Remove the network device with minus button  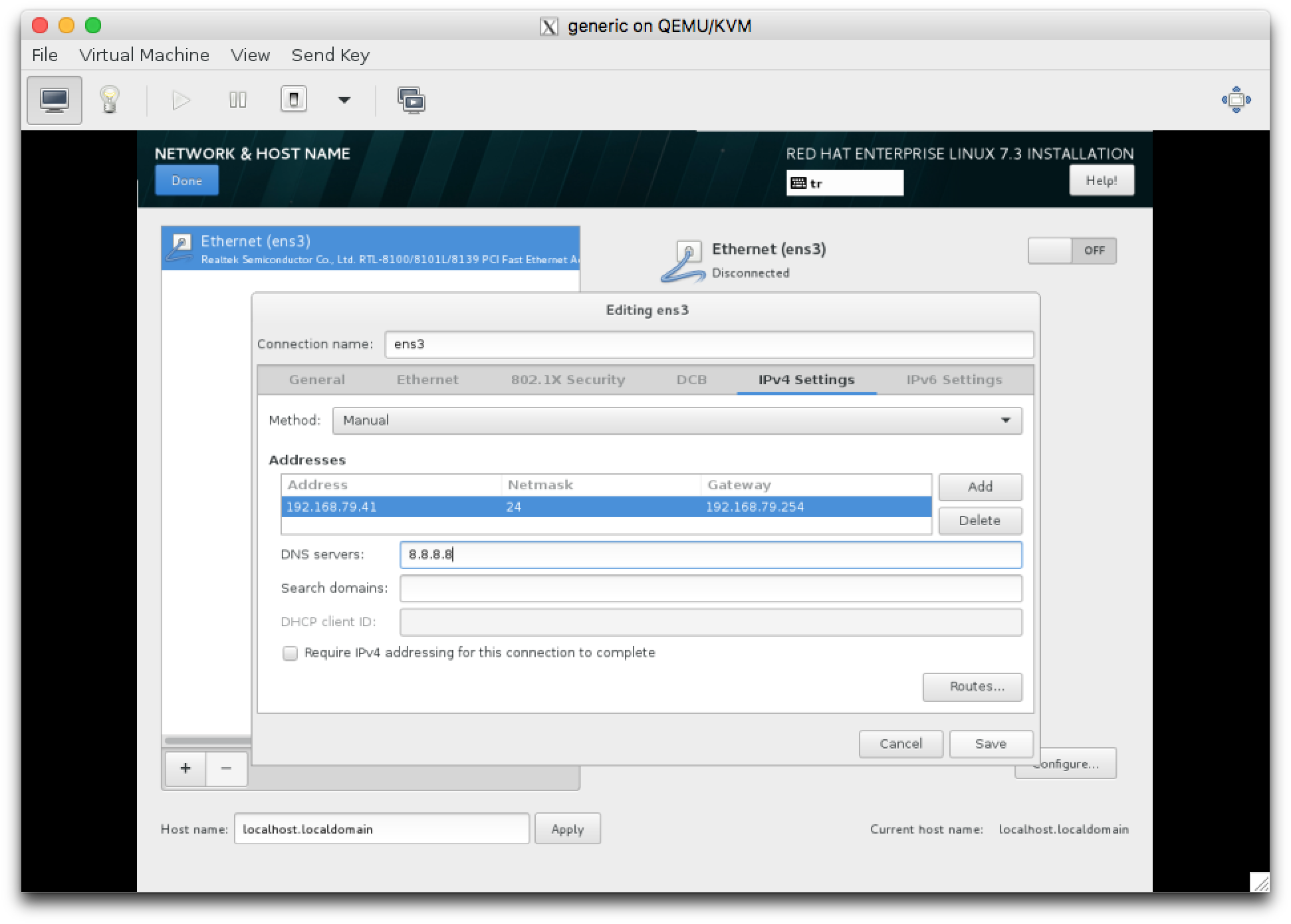pyautogui.click(x=226, y=768)
